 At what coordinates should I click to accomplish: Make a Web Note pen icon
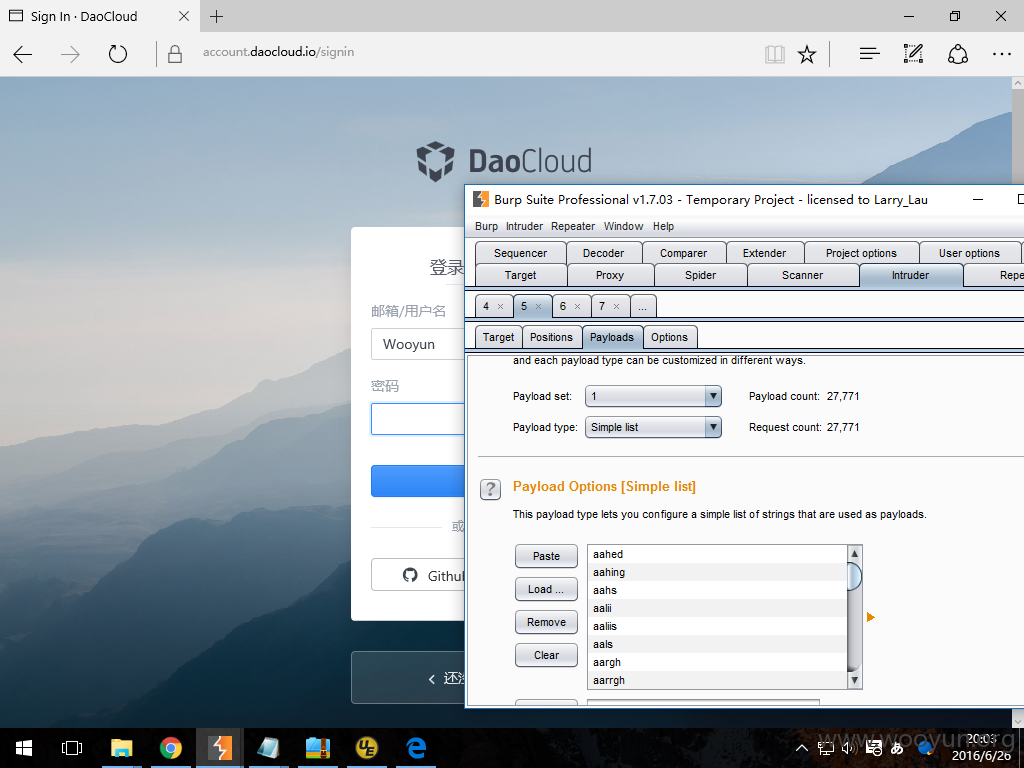(x=913, y=54)
